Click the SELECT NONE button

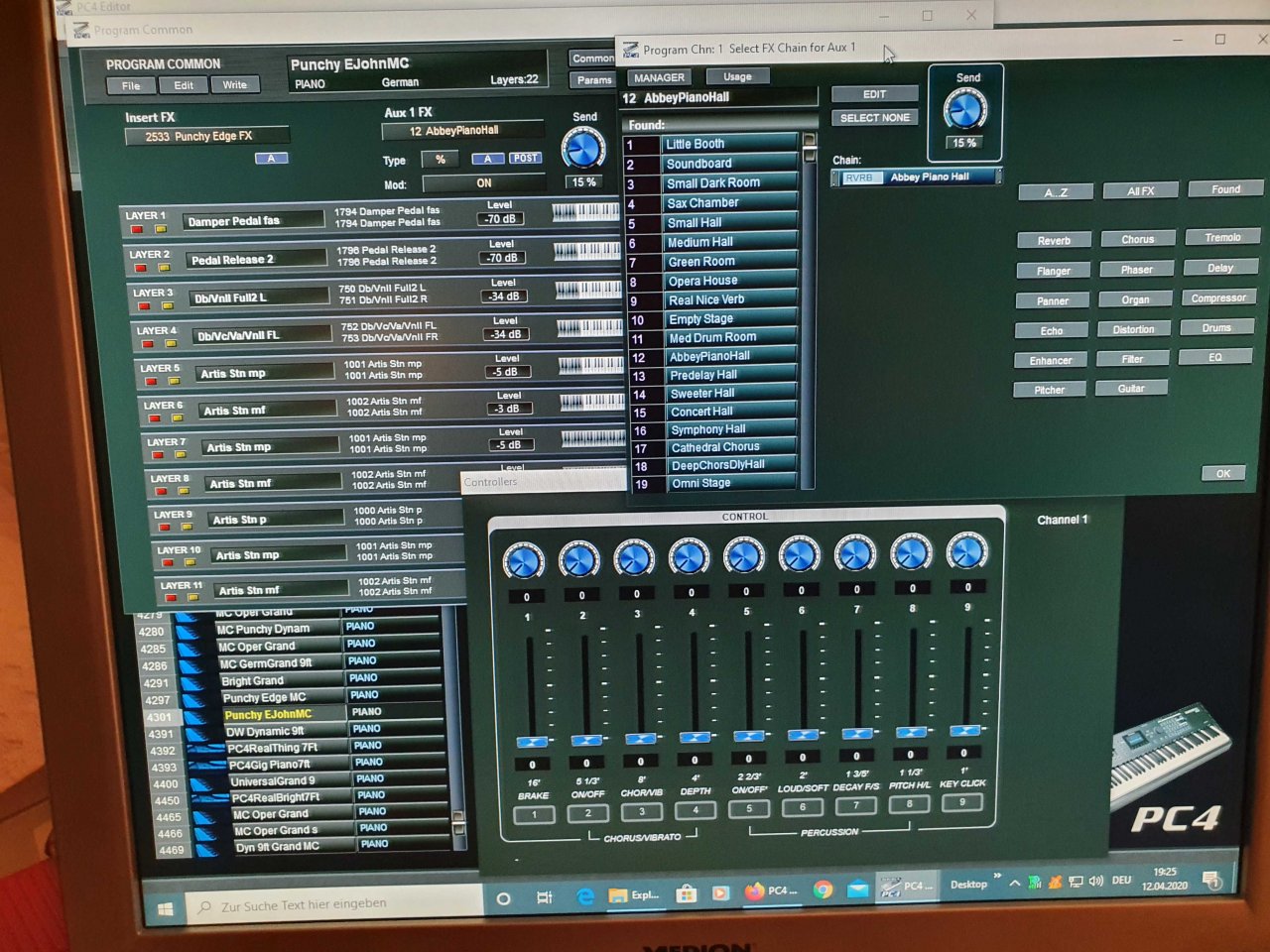(x=874, y=117)
